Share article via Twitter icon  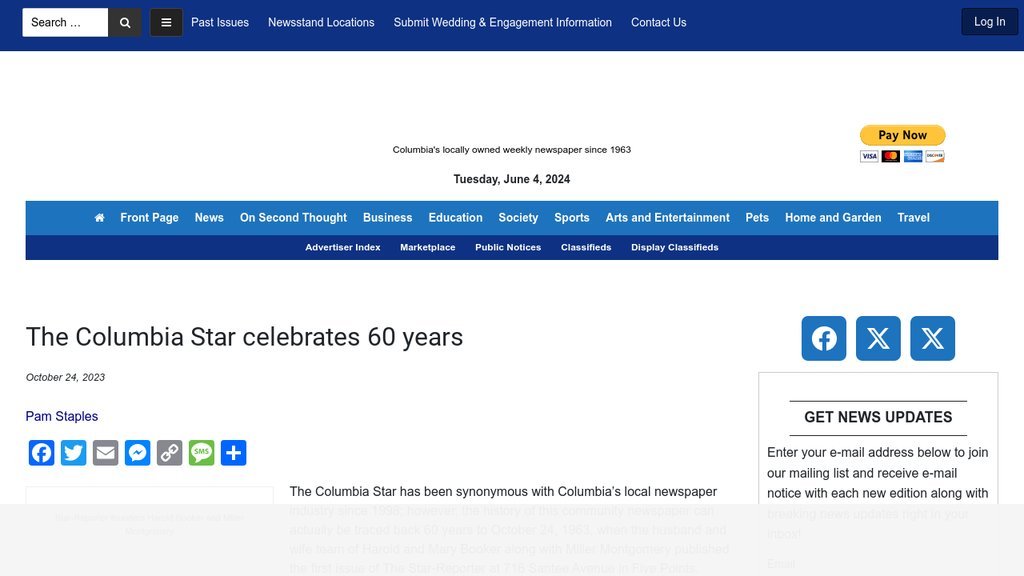tap(74, 453)
